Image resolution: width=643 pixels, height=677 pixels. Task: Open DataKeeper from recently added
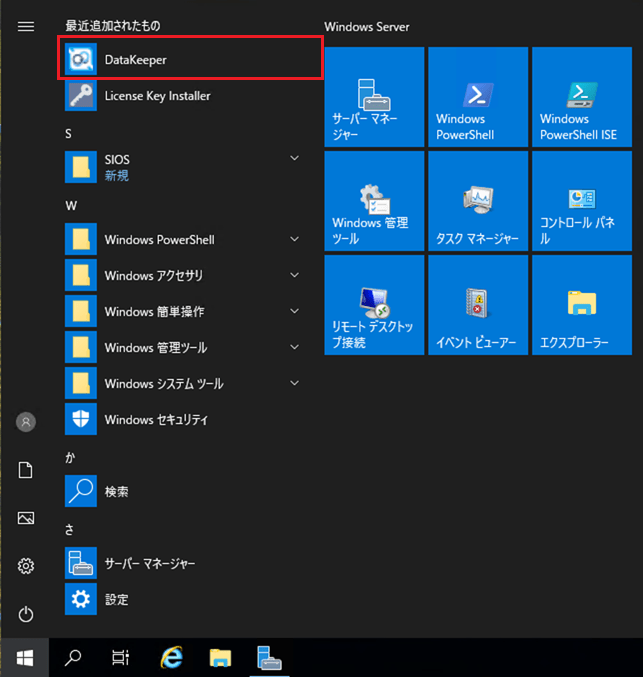(x=190, y=58)
